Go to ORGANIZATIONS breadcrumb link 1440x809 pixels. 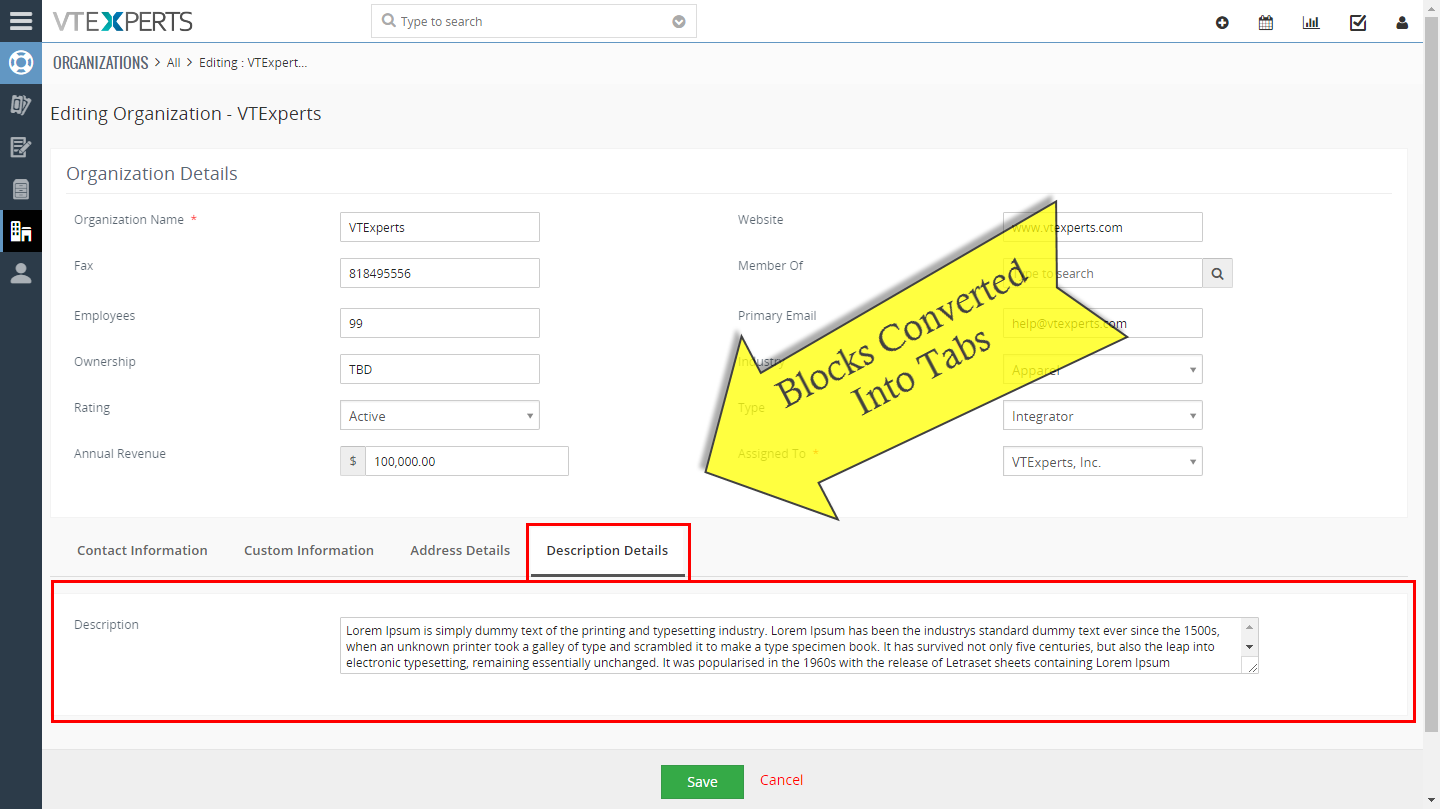coord(100,62)
